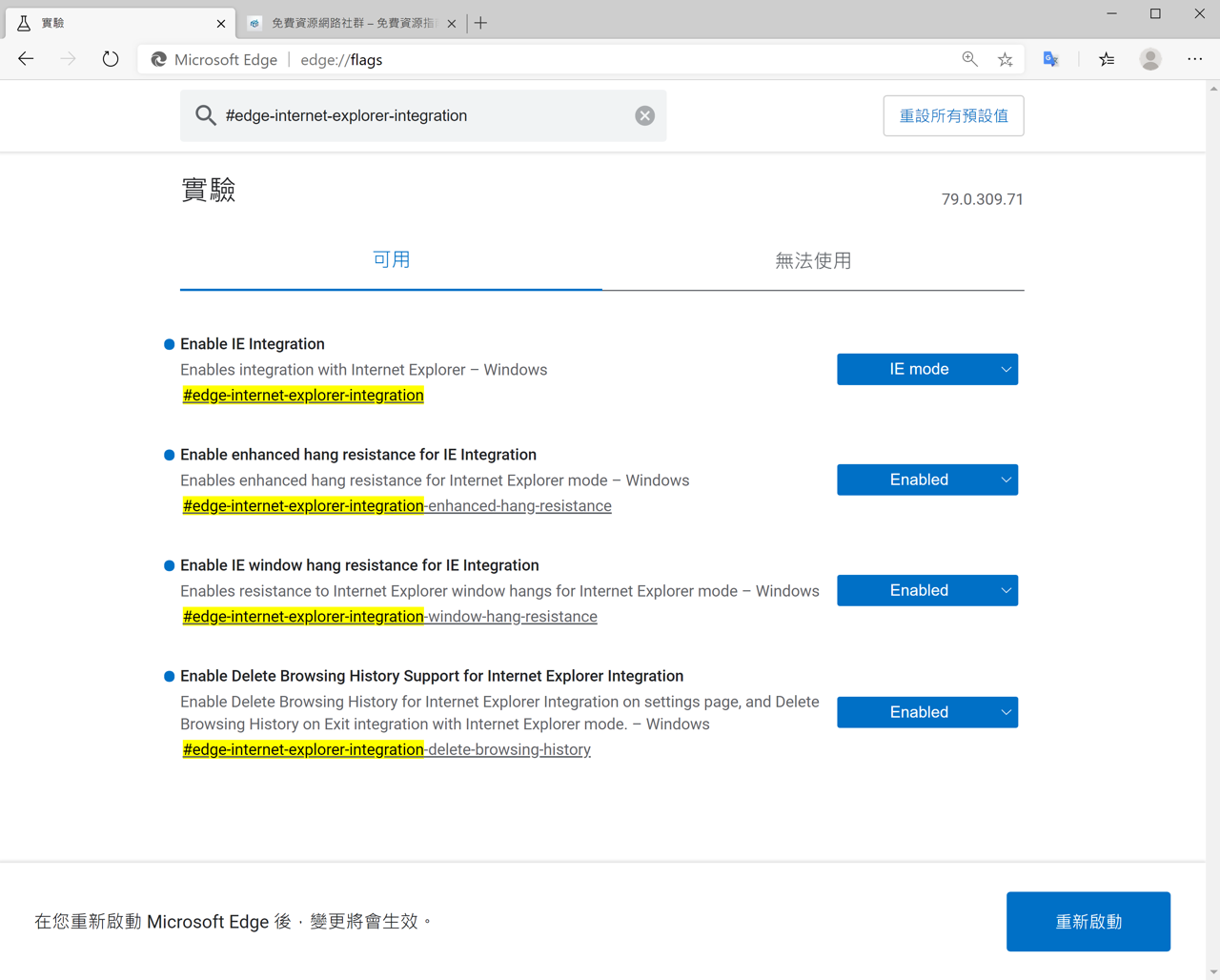Open the #edge-internet-explorer-integration link under Enable IE Integration

[x=303, y=395]
